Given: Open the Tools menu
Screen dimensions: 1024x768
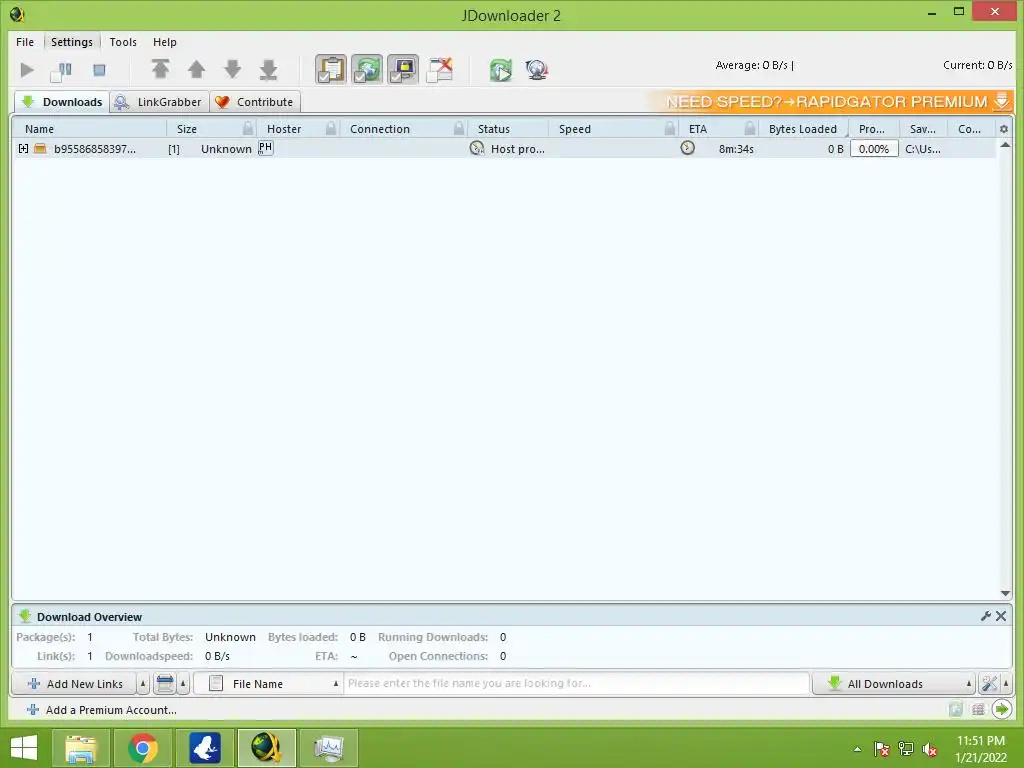Looking at the screenshot, I should pos(123,42).
